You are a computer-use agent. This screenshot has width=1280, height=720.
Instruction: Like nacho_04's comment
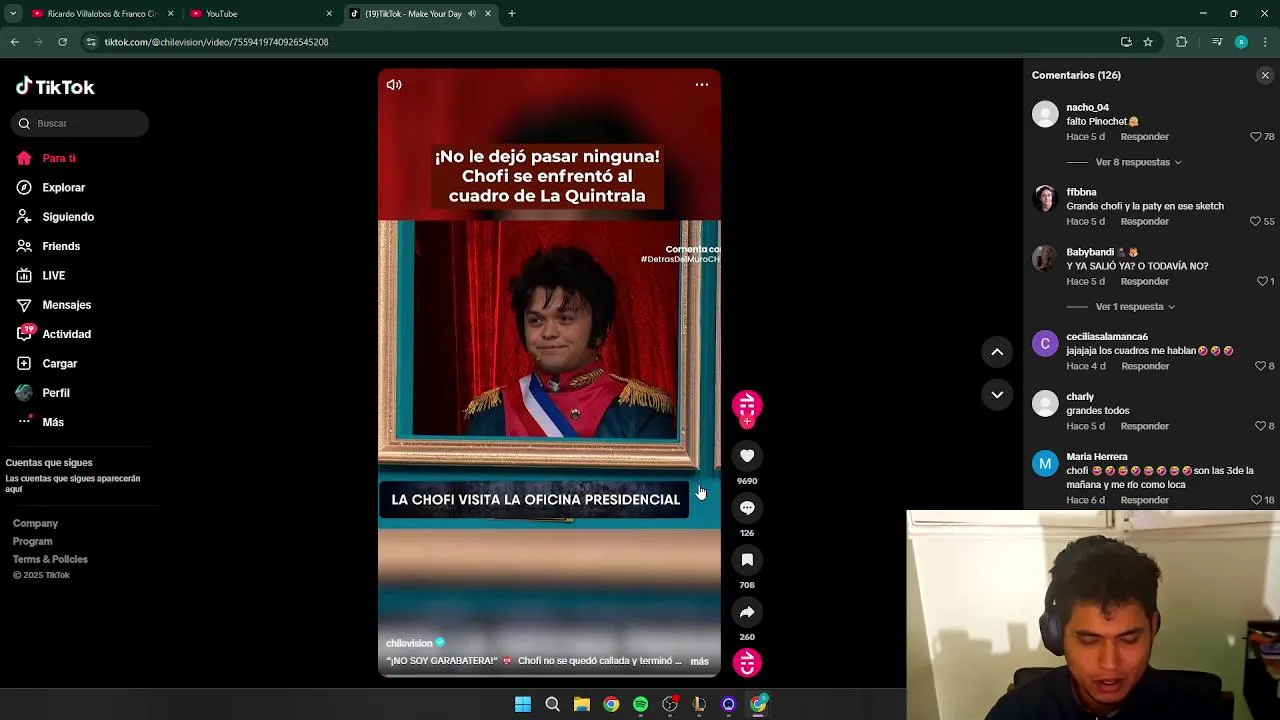click(x=1256, y=137)
